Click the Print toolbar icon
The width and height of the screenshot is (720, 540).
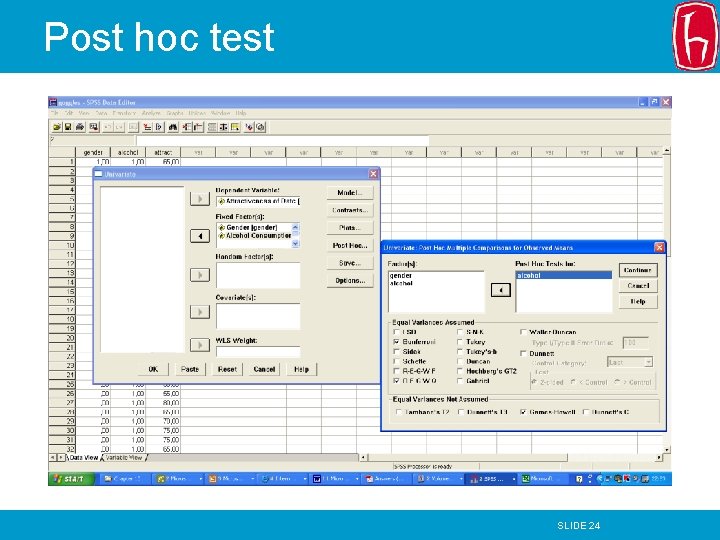(x=80, y=127)
